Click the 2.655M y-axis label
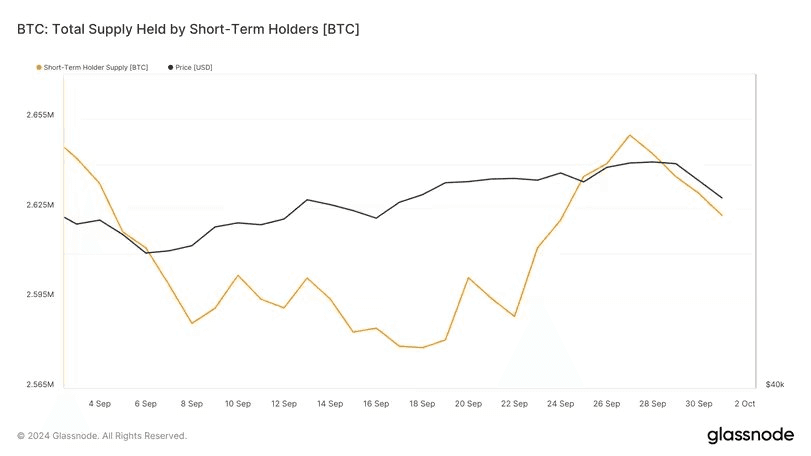This screenshot has width=811, height=456. coord(40,115)
